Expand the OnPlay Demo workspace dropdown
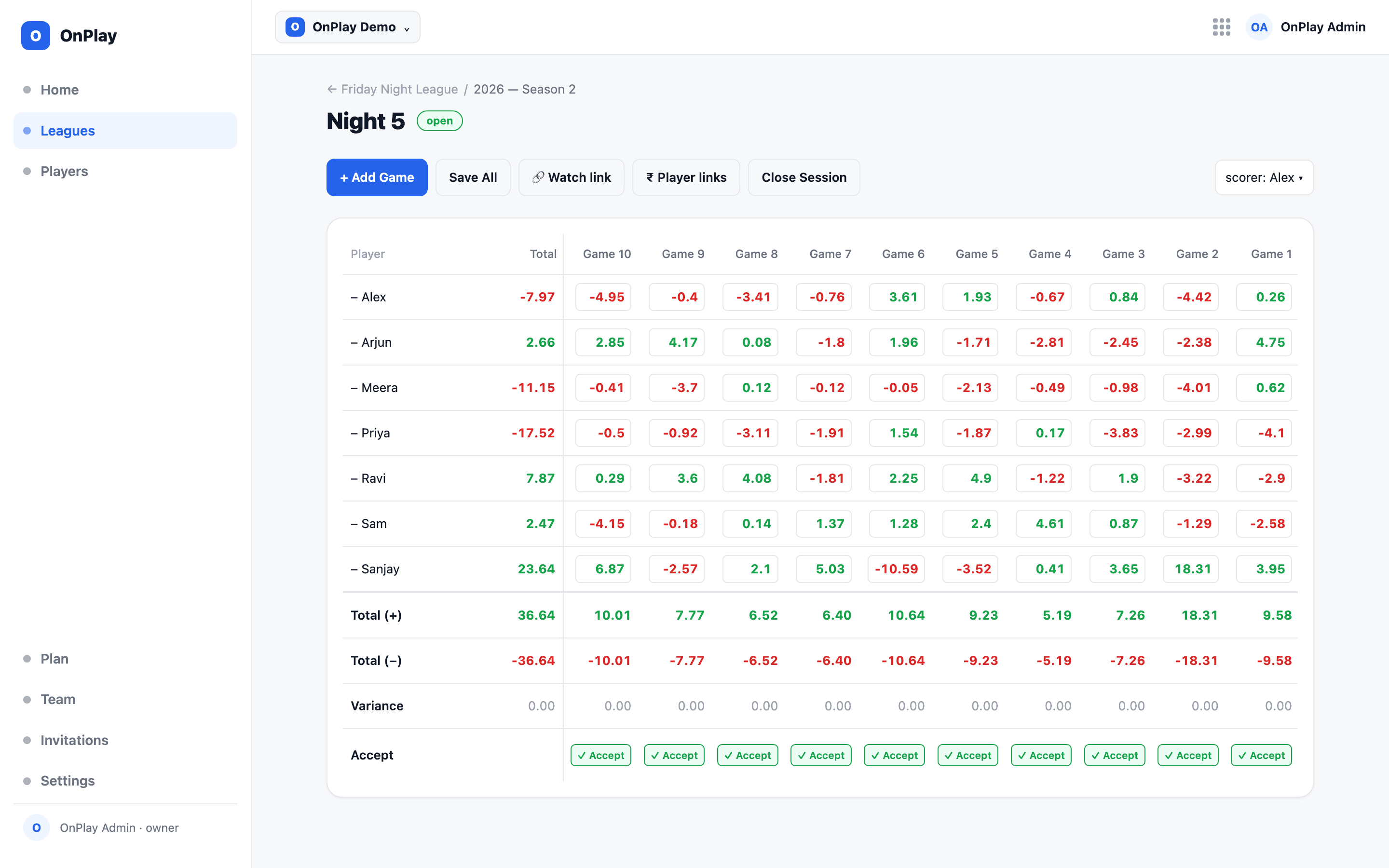This screenshot has height=868, width=1389. 347,27
